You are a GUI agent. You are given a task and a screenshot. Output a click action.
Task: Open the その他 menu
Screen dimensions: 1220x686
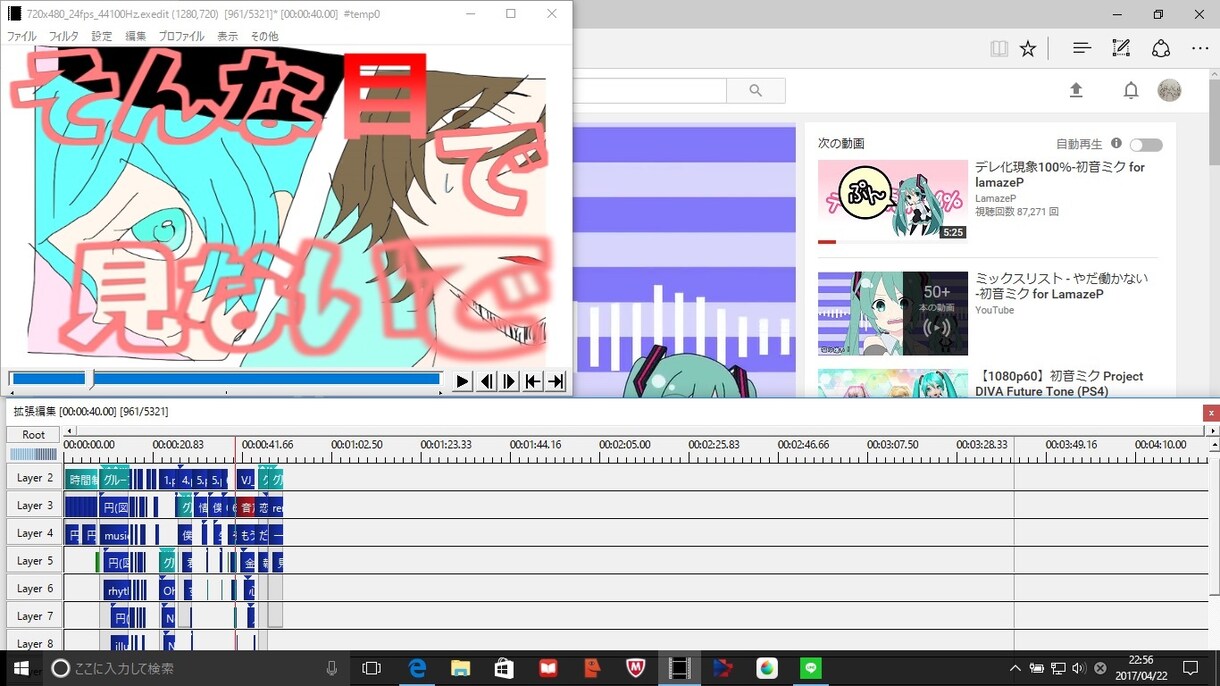click(264, 36)
